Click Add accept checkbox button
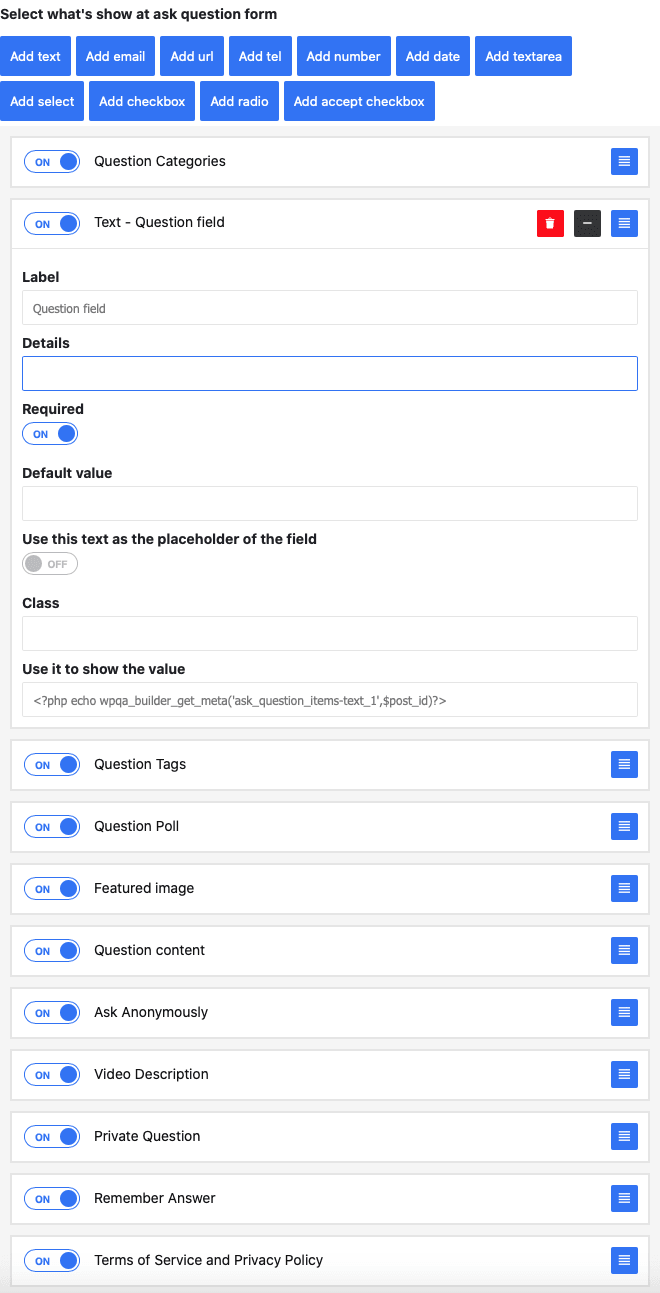The height and width of the screenshot is (1293, 660). 359,101
